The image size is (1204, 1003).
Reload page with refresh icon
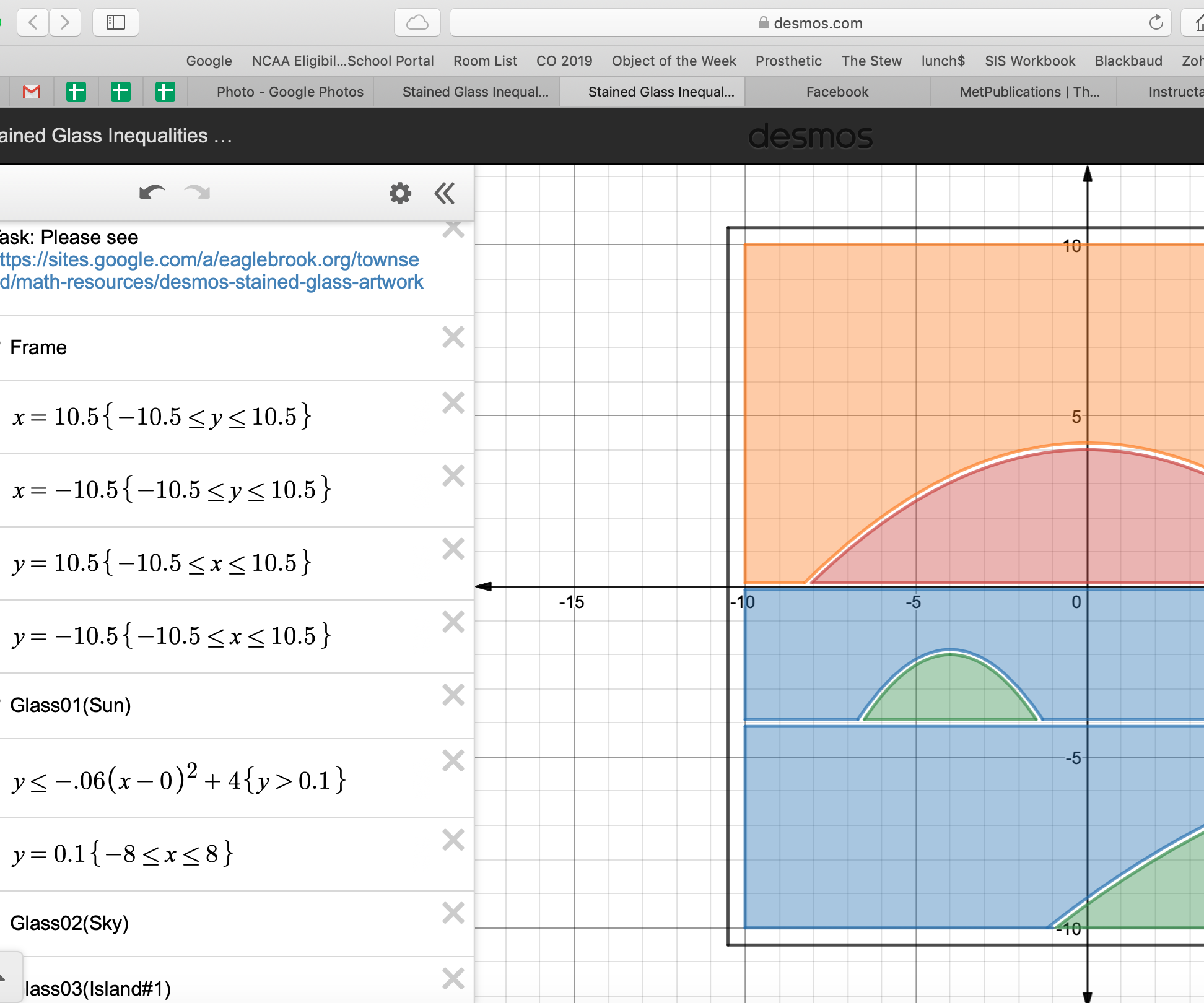point(1156,23)
